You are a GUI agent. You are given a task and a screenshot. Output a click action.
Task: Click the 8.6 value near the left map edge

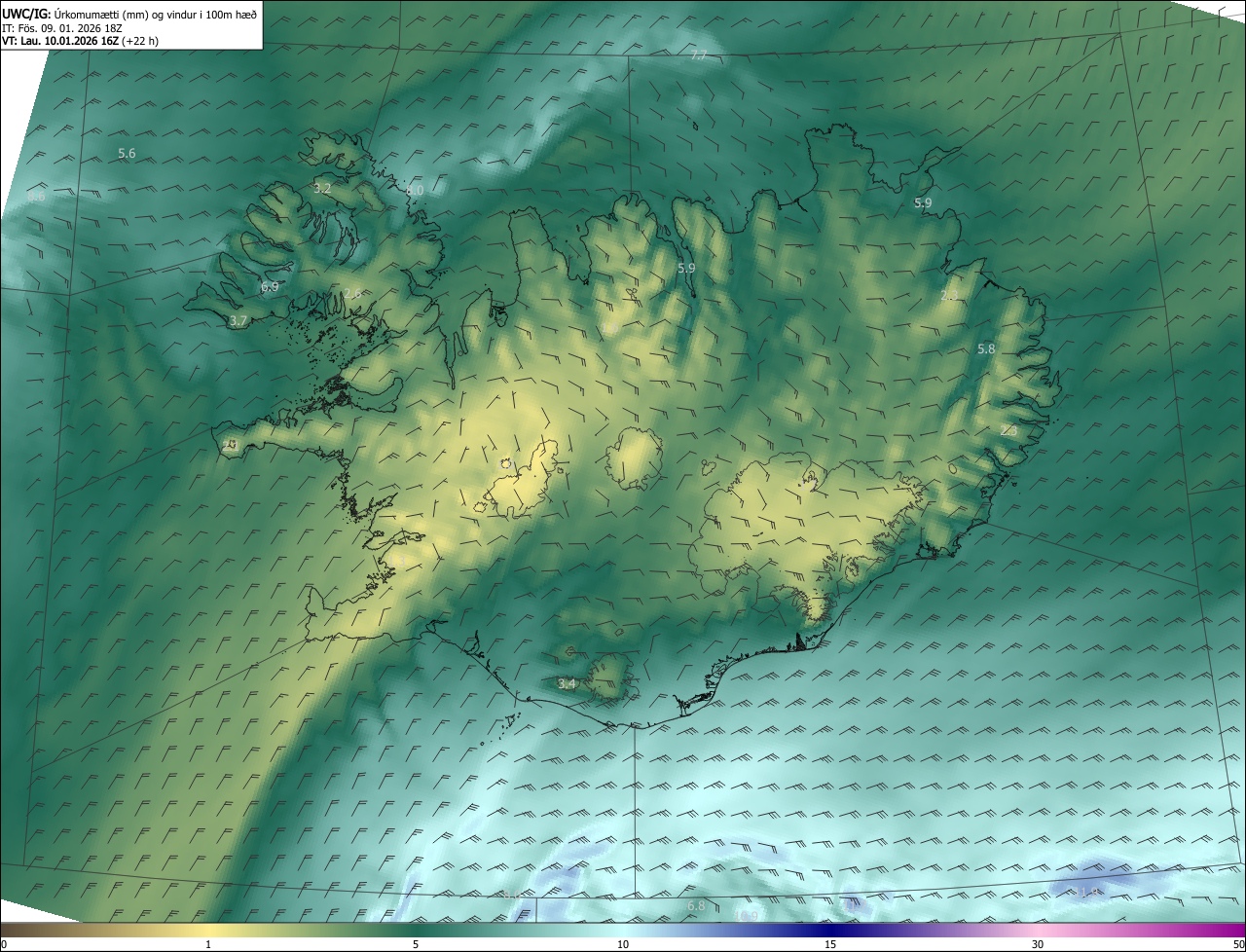[x=36, y=197]
